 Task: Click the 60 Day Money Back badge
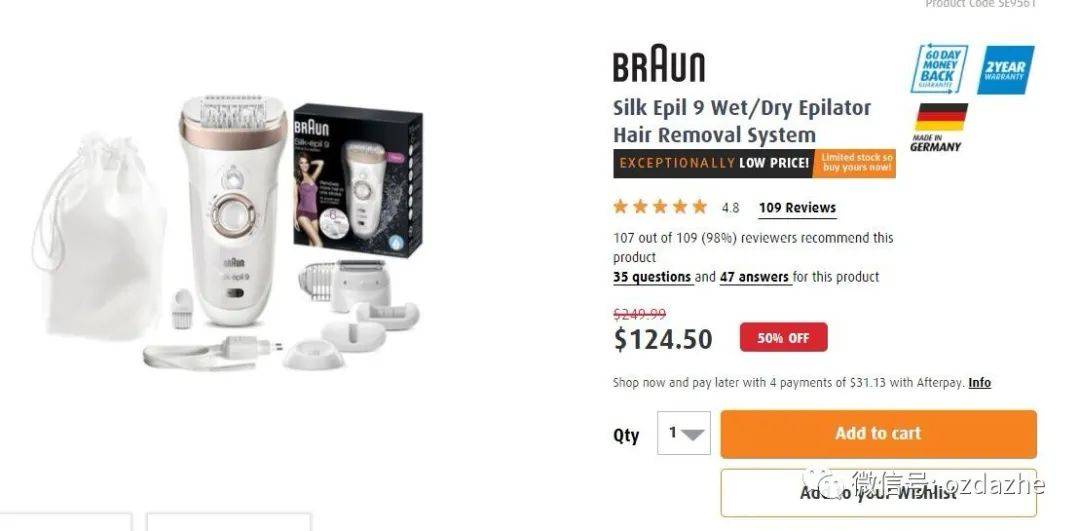tap(939, 70)
